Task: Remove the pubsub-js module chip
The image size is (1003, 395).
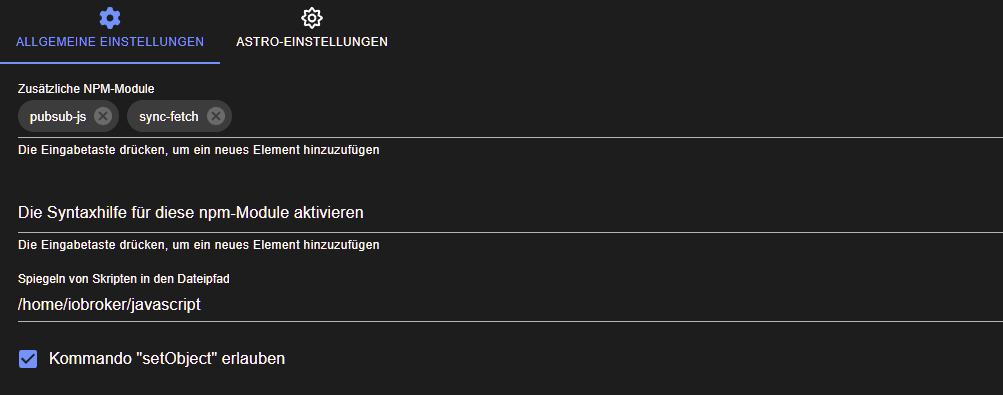Action: (x=103, y=116)
